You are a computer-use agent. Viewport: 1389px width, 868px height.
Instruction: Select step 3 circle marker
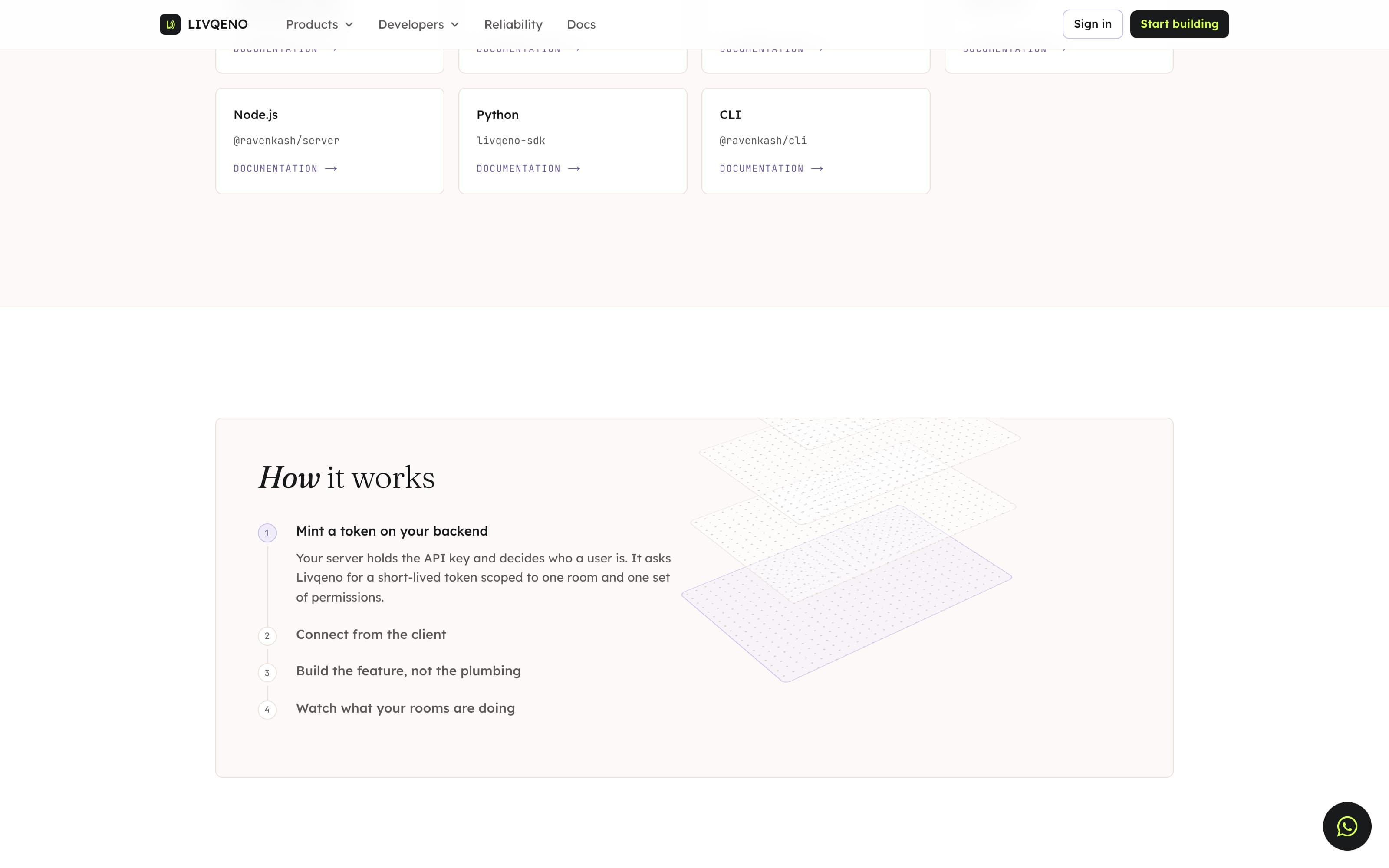click(267, 673)
